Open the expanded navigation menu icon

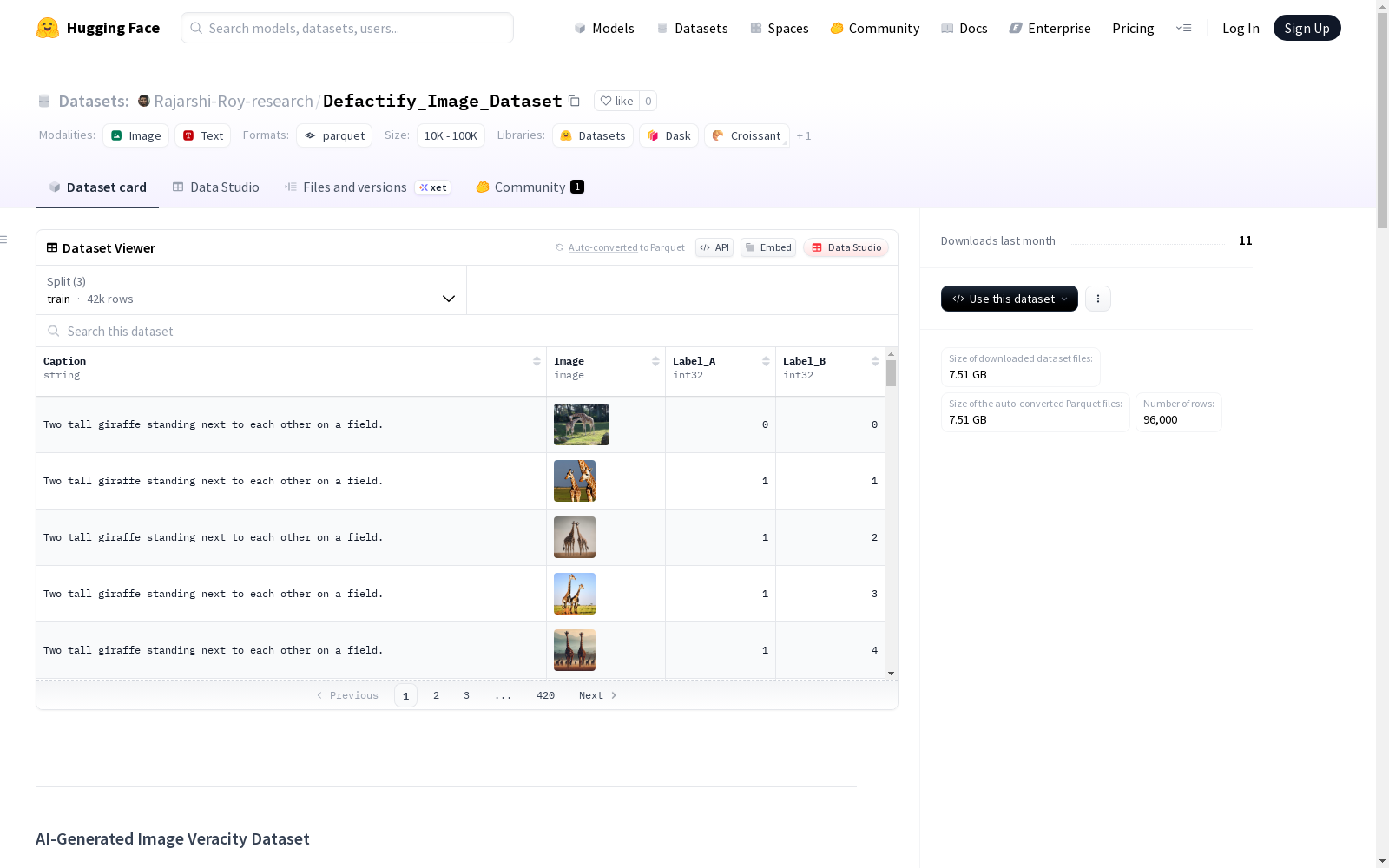coord(1183,28)
